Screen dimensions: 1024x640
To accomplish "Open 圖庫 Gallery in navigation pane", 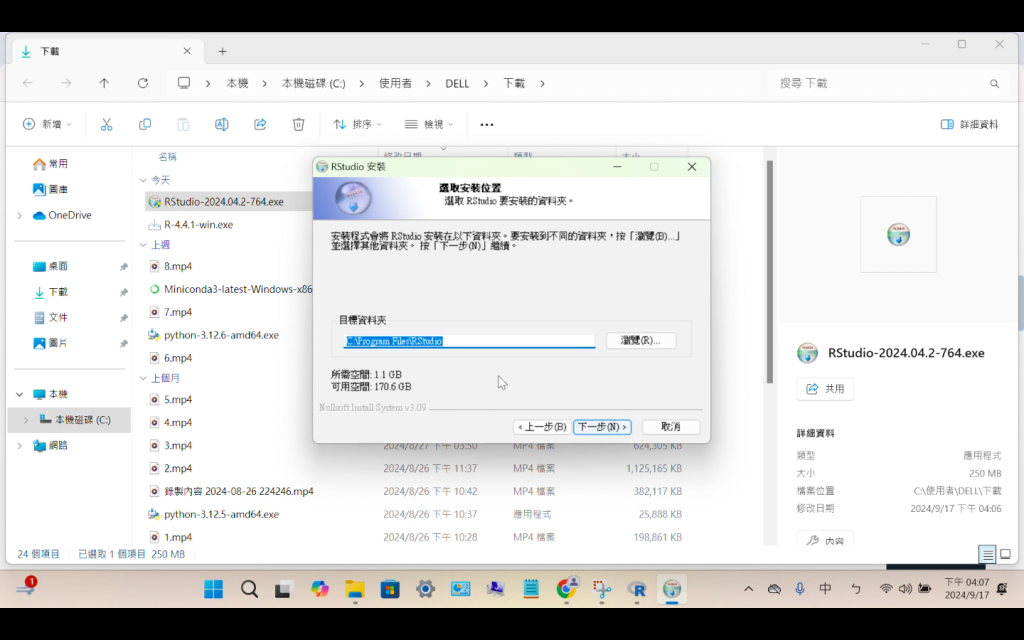I will (51, 189).
